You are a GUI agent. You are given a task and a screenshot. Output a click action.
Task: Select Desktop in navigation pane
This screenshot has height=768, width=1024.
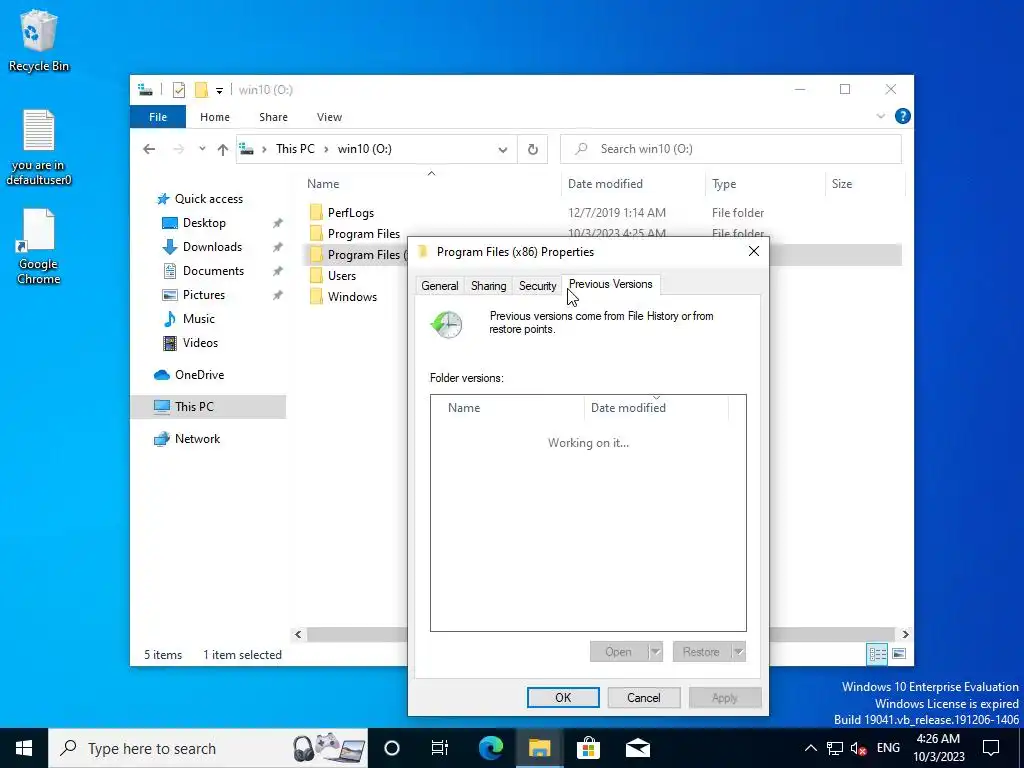pyautogui.click(x=204, y=223)
